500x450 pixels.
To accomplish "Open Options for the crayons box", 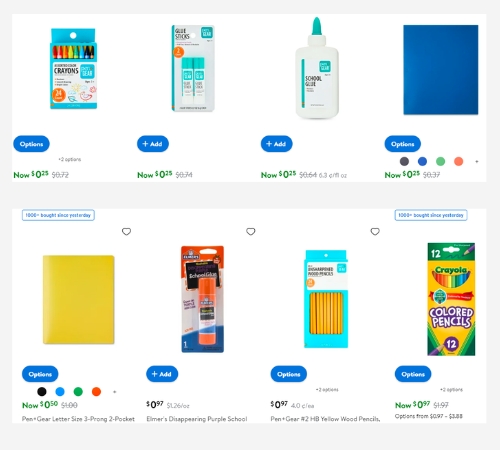I will pyautogui.click(x=31, y=144).
